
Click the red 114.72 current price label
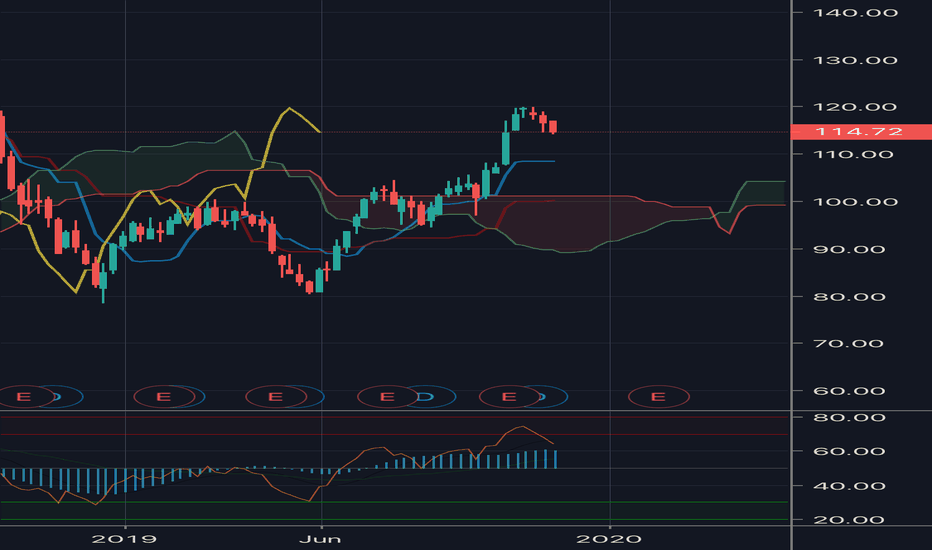[861, 131]
